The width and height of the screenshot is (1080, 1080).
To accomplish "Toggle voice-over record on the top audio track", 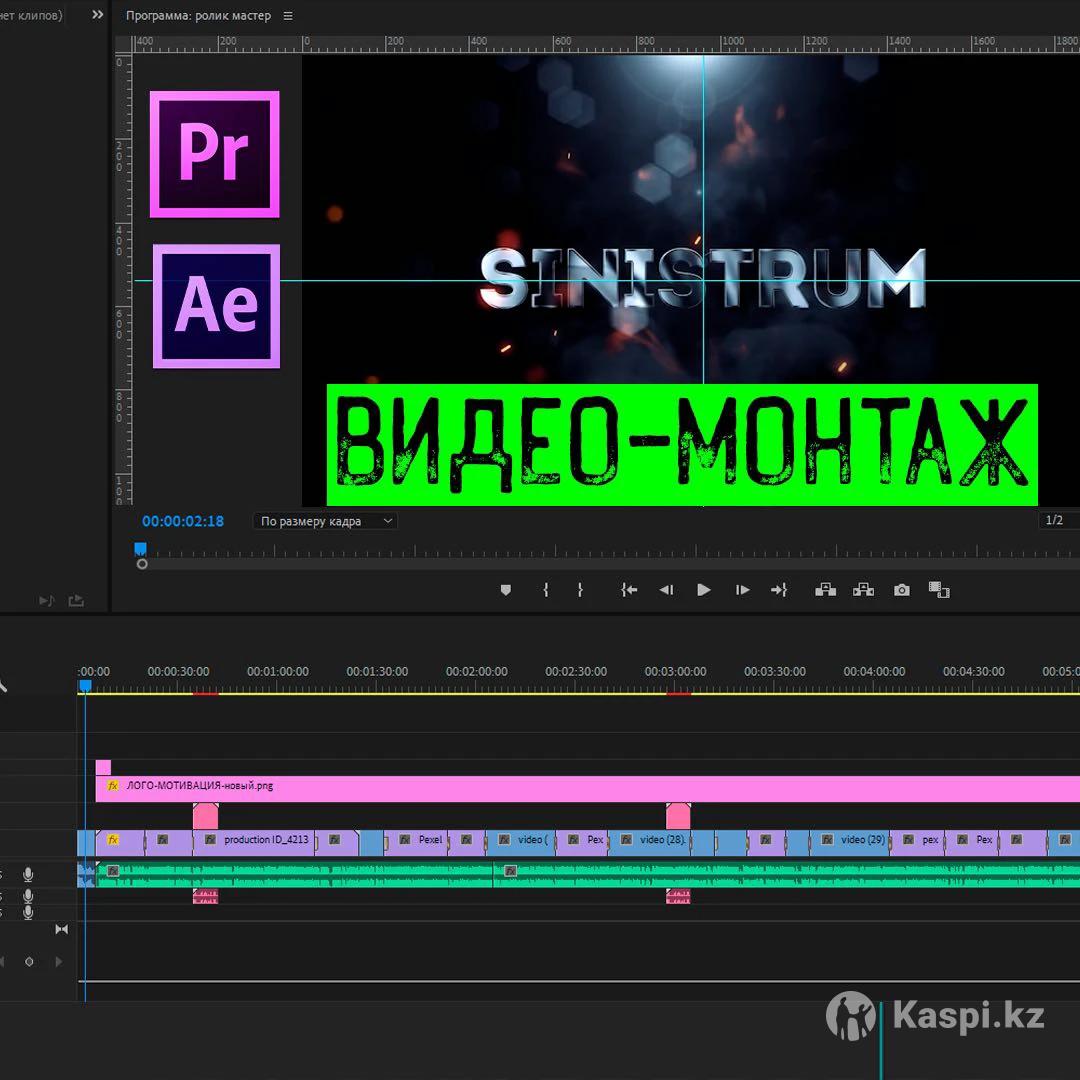I will (28, 875).
